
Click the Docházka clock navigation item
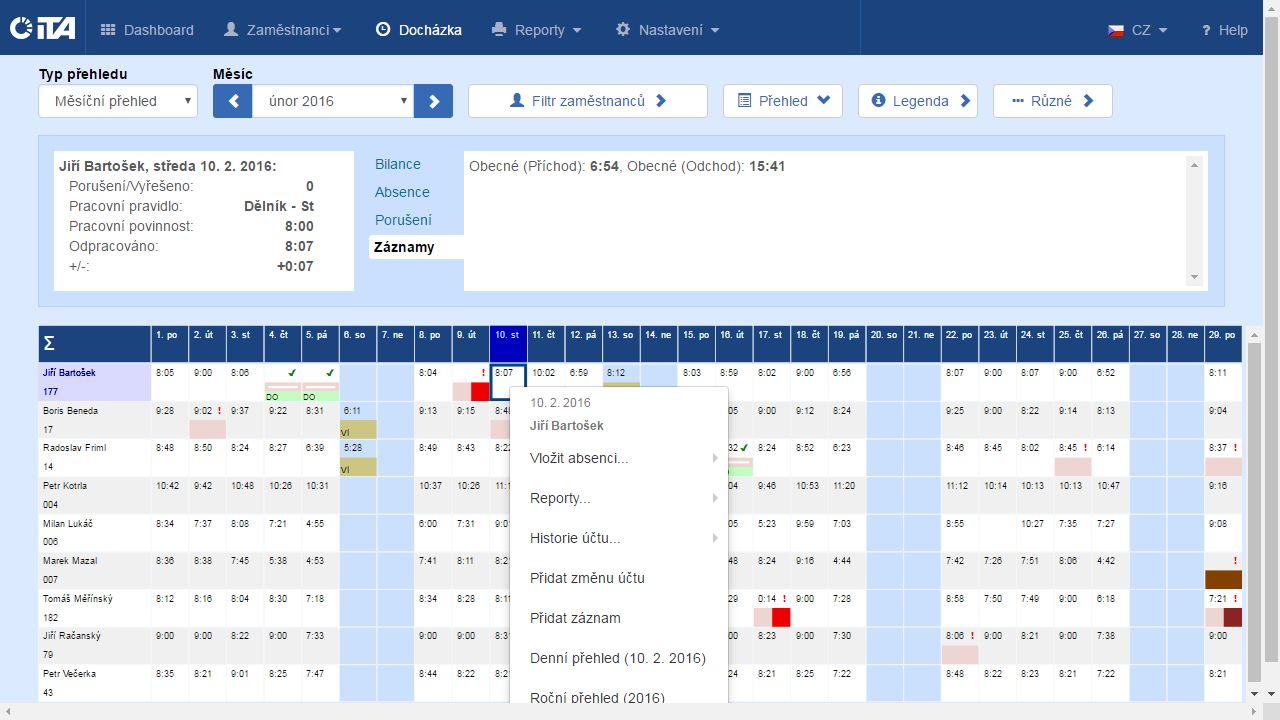[418, 30]
